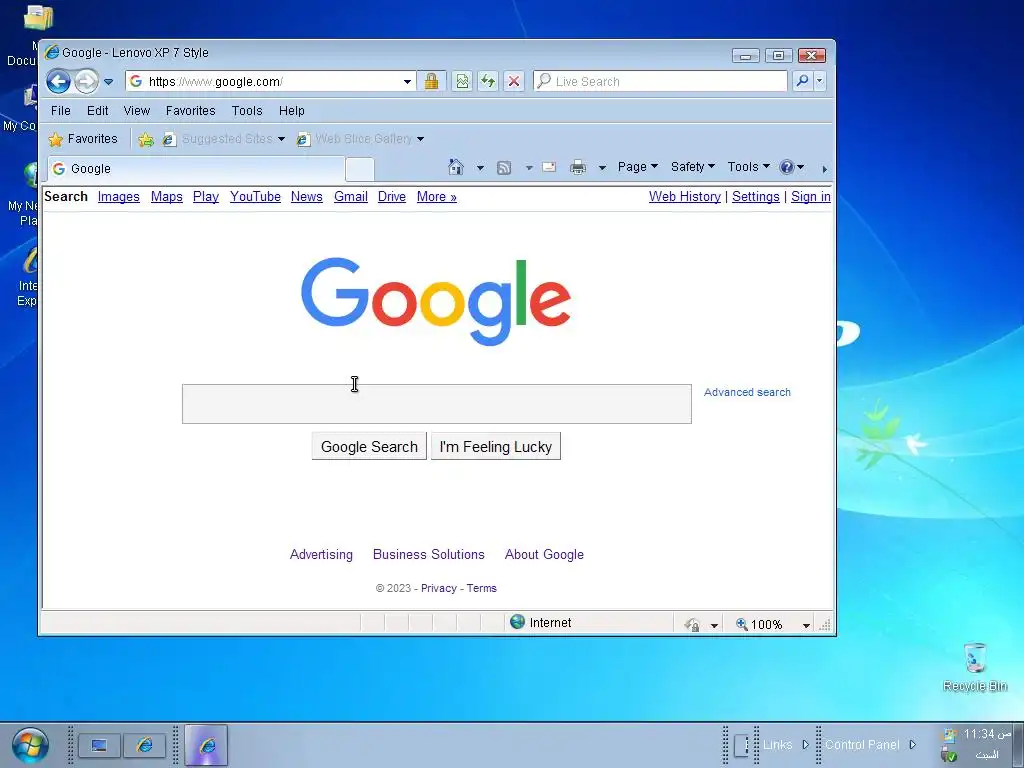Open the Privacy footer link

(x=438, y=588)
